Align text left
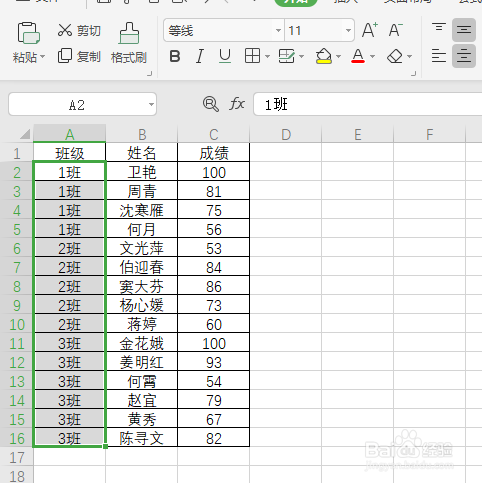This screenshot has width=482, height=483. tap(439, 56)
